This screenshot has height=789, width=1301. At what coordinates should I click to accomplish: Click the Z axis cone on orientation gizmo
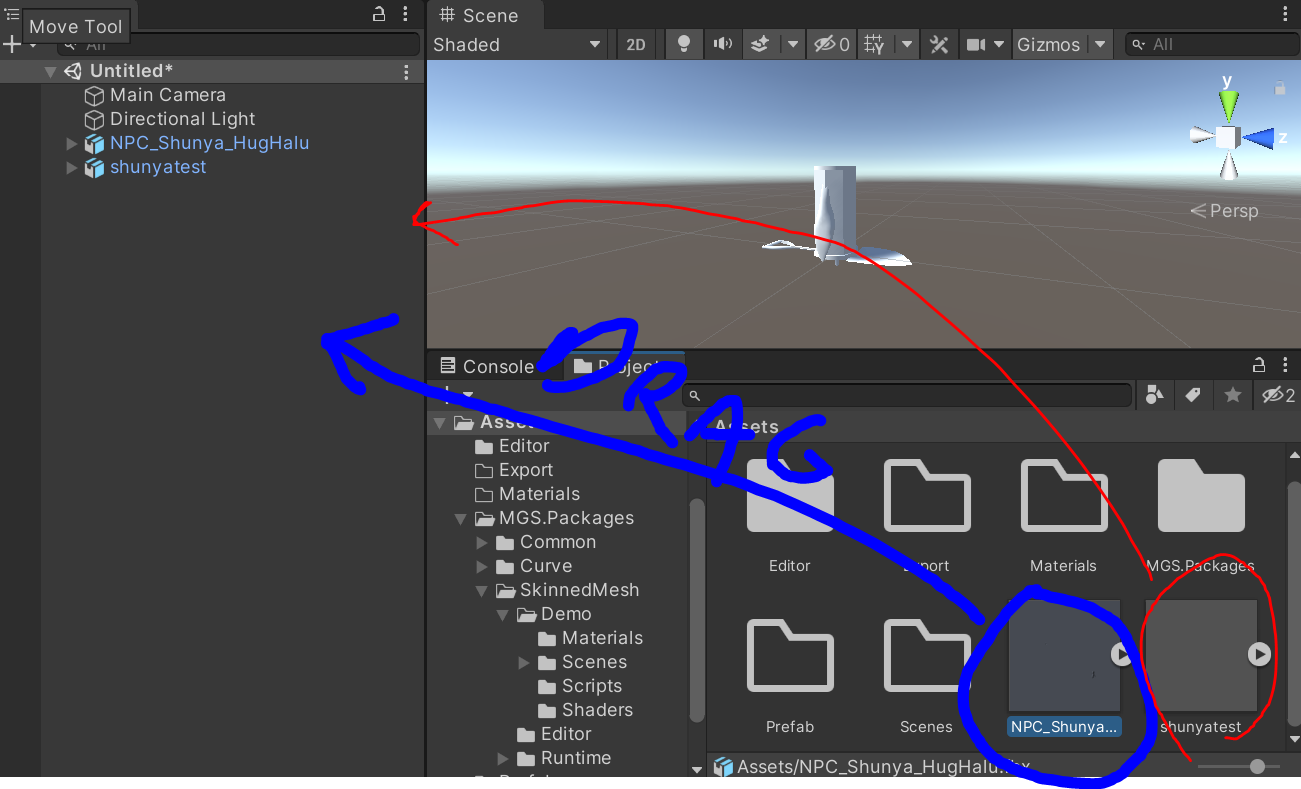1259,137
